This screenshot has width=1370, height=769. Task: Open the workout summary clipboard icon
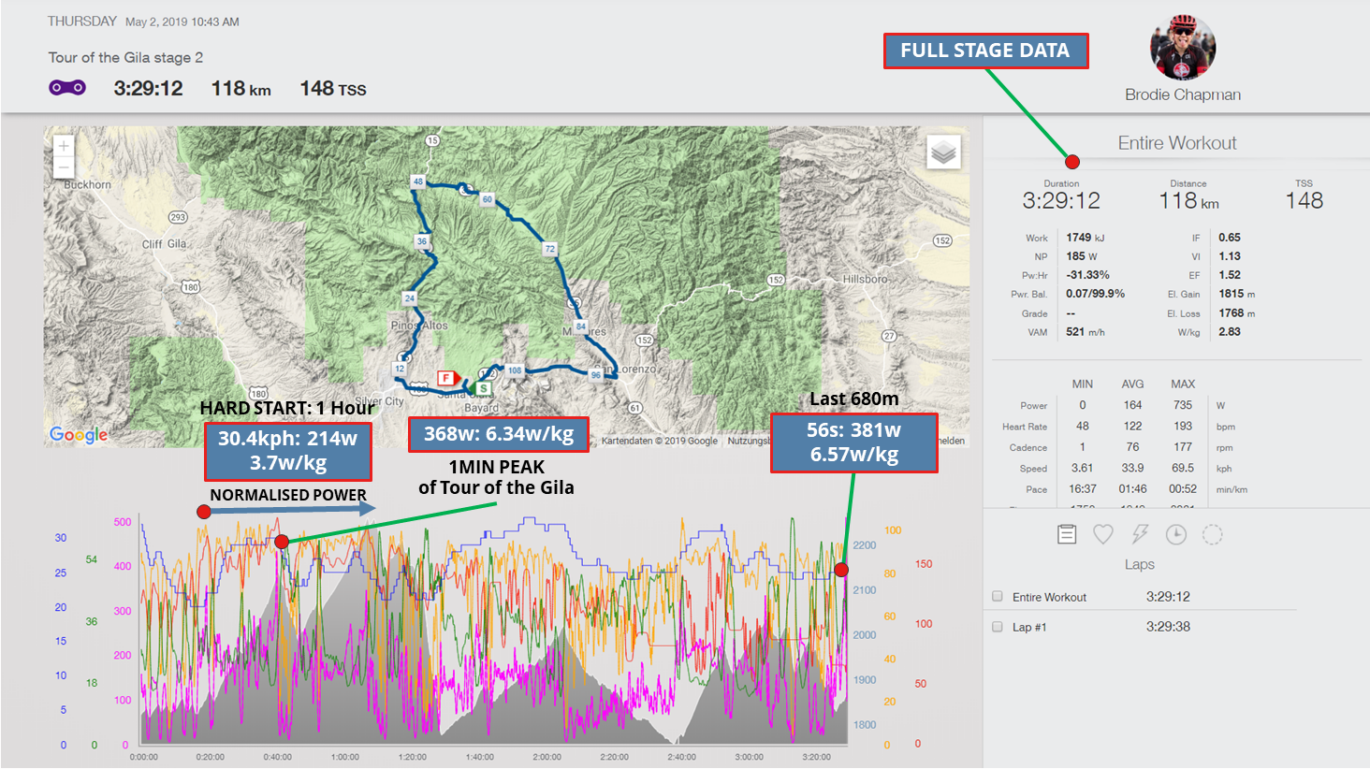[1066, 534]
